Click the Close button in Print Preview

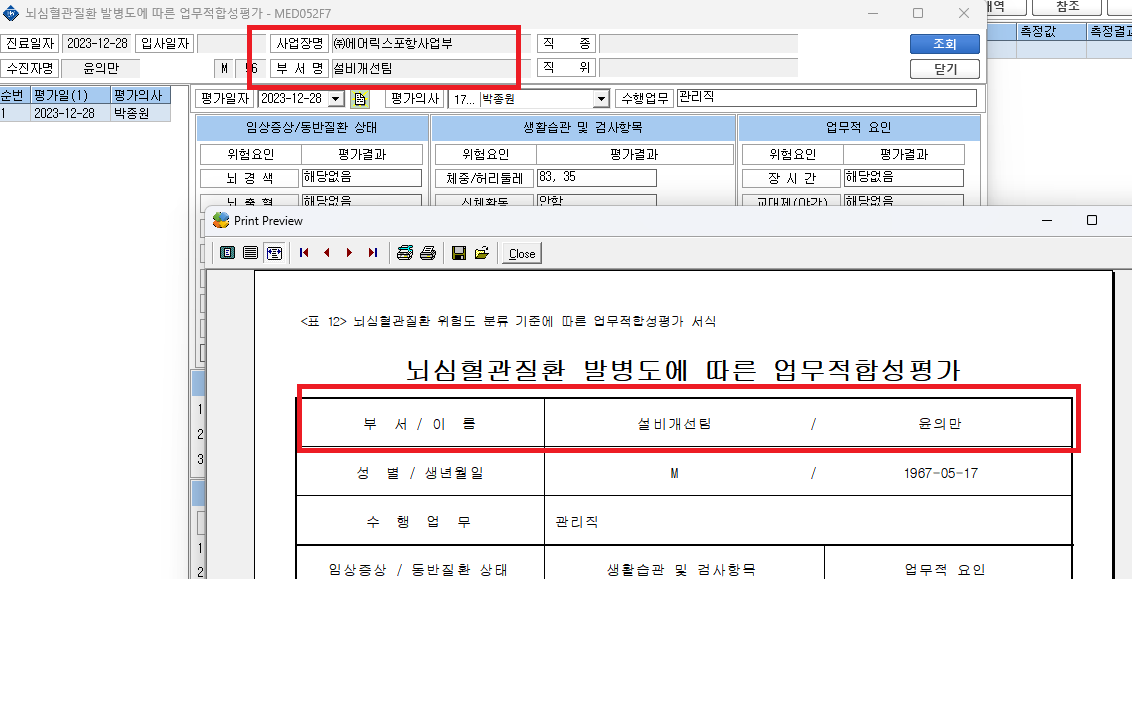point(522,253)
